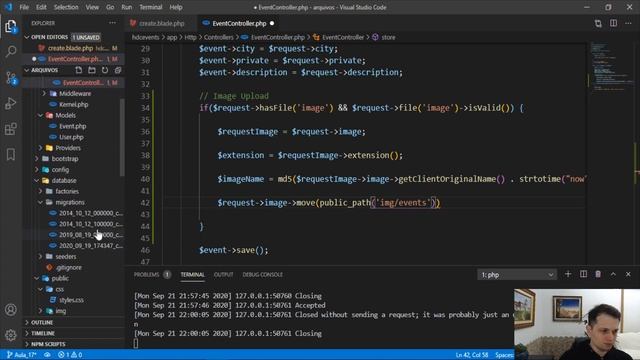The width and height of the screenshot is (640, 360).
Task: Open Kernel.php in the explorer
Action: point(73,104)
